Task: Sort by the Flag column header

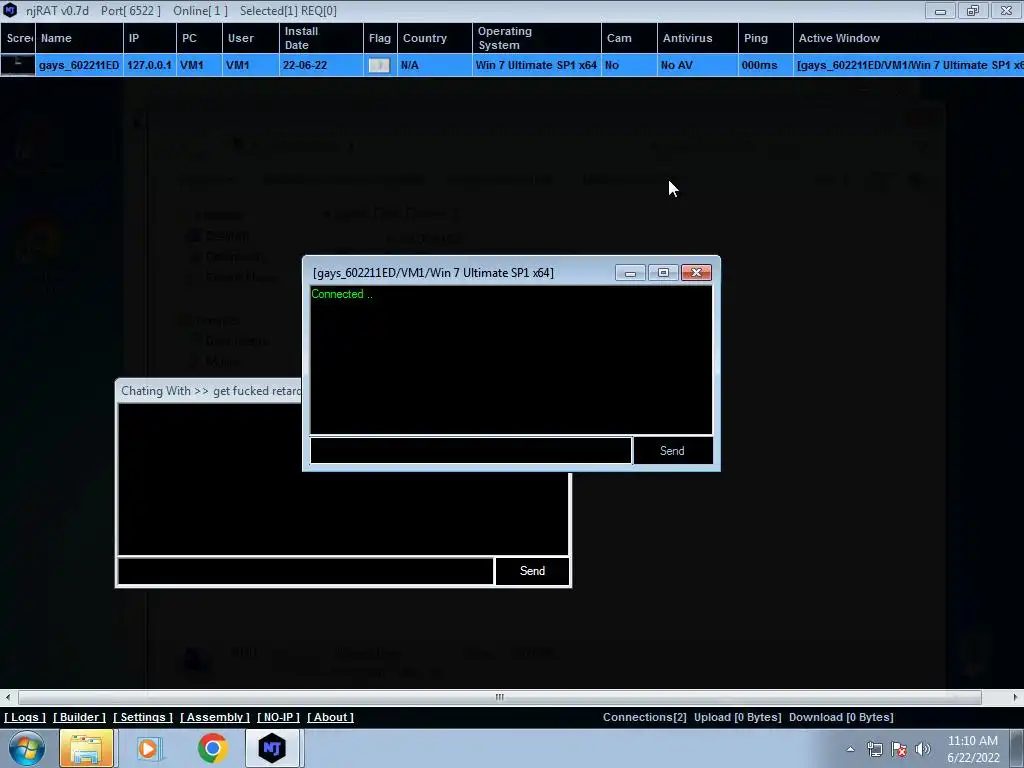Action: [x=380, y=38]
